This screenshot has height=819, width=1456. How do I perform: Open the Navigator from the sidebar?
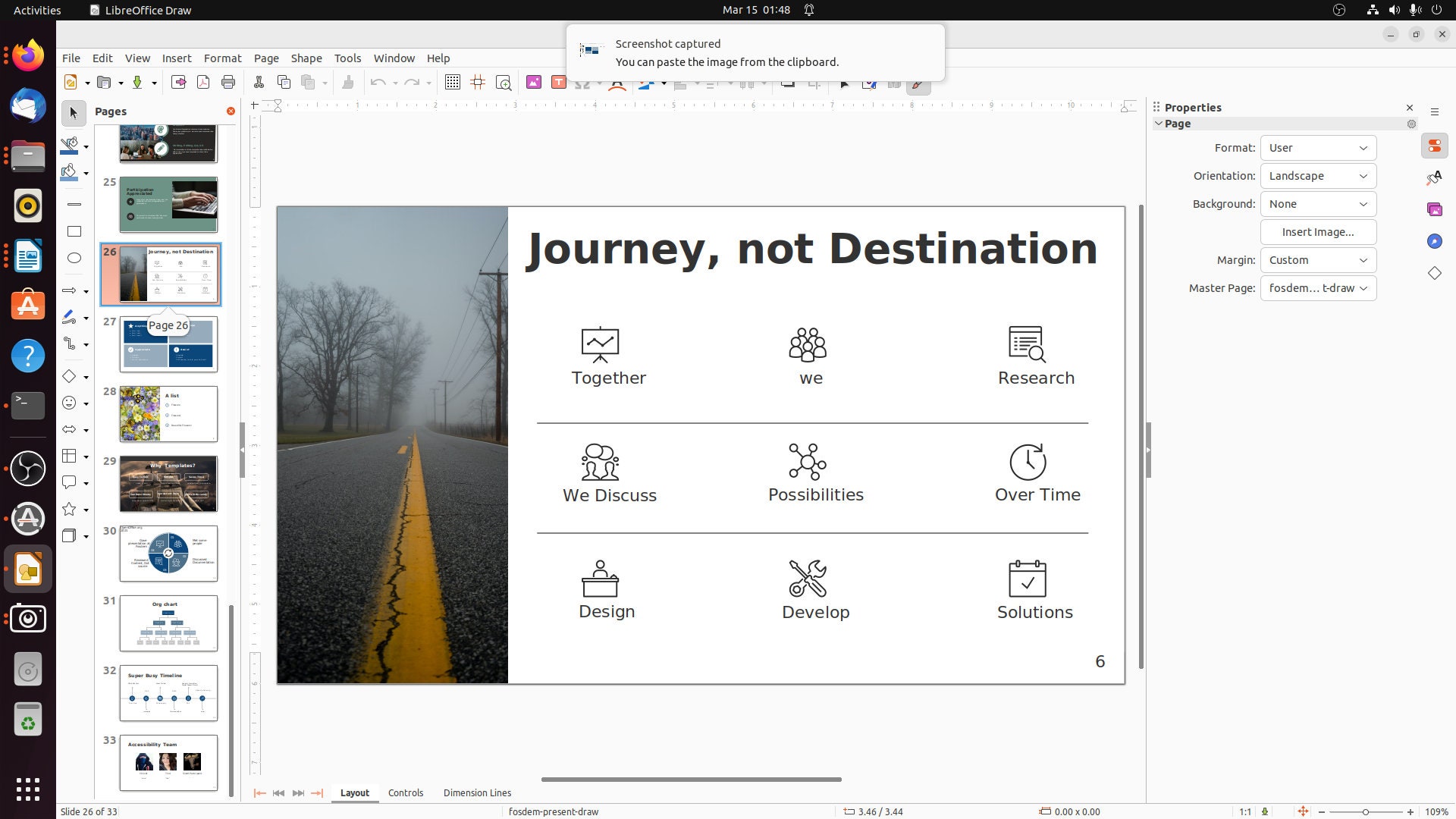[x=1435, y=241]
